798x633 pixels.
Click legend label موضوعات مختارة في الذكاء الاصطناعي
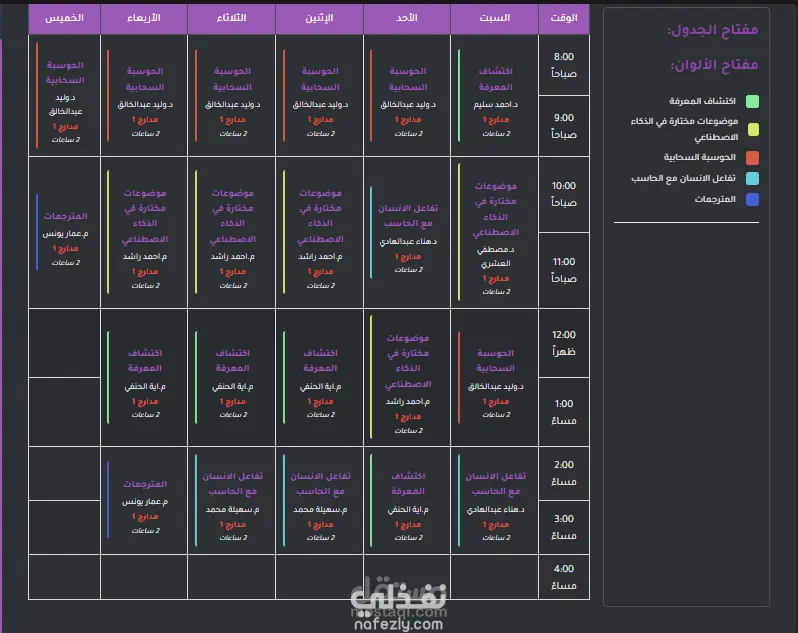tap(685, 129)
